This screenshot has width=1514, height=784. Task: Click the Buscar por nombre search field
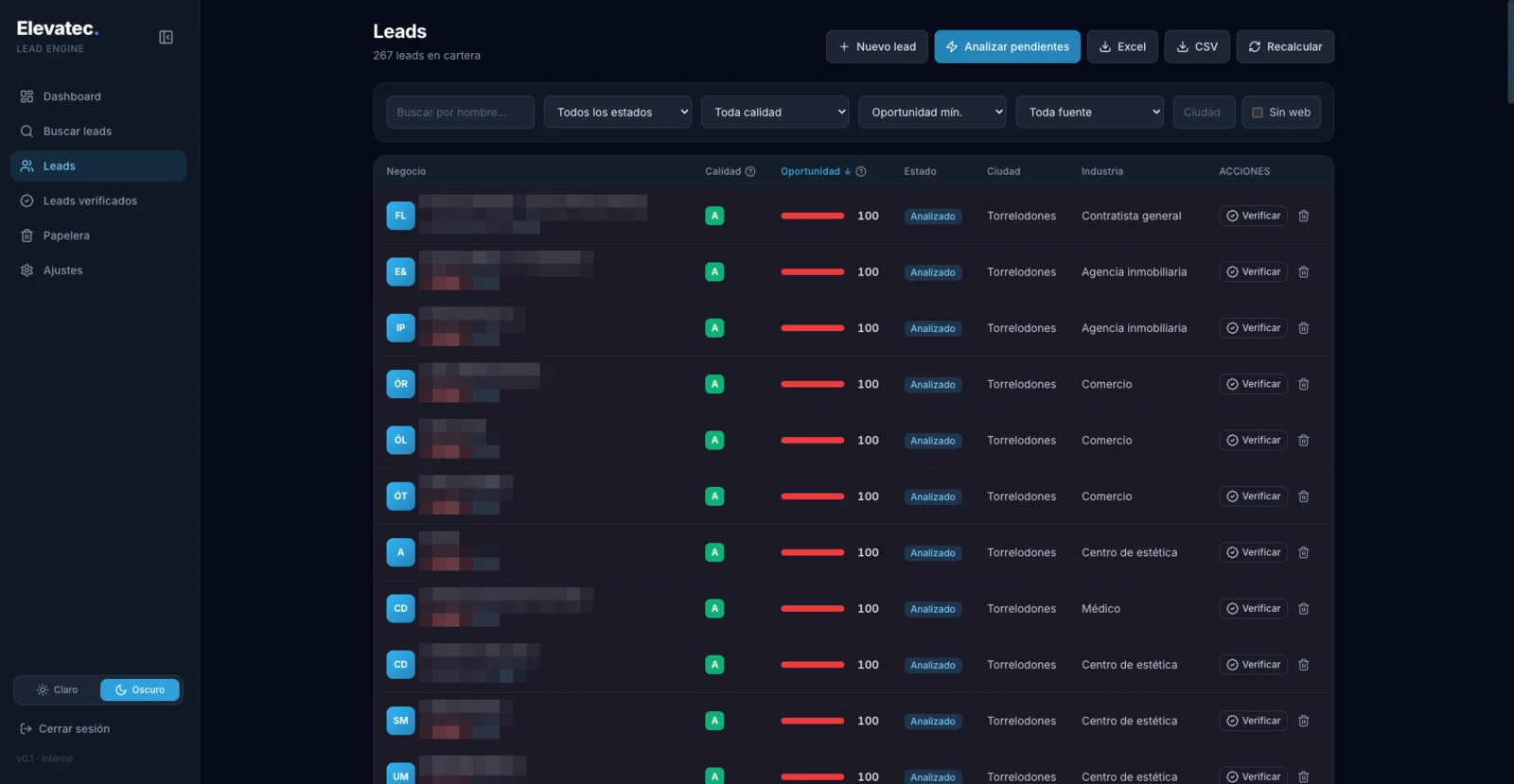click(460, 112)
